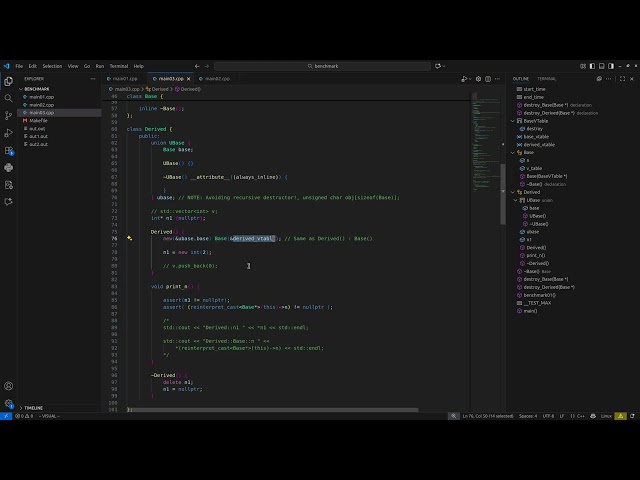Click Derived class breadcrumb in editor
The width and height of the screenshot is (640, 480).
[157, 89]
